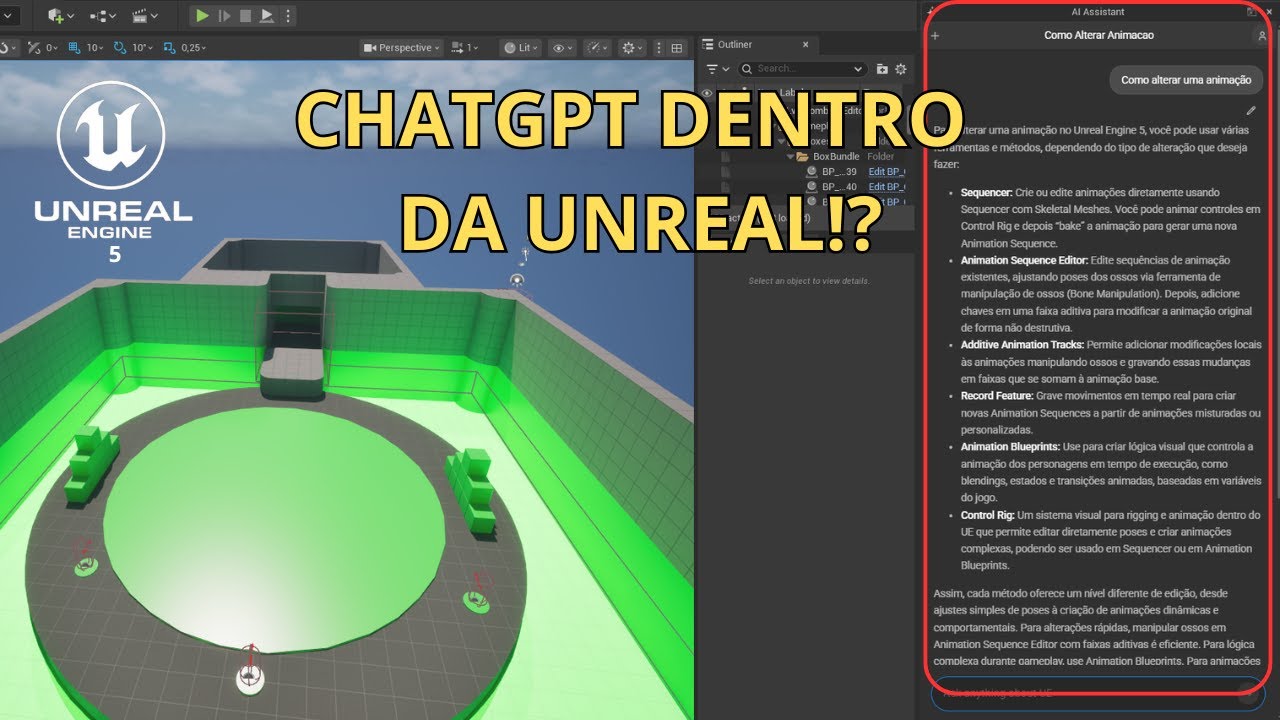Click the 'Como alterar uma animação' message bubble

point(1186,80)
